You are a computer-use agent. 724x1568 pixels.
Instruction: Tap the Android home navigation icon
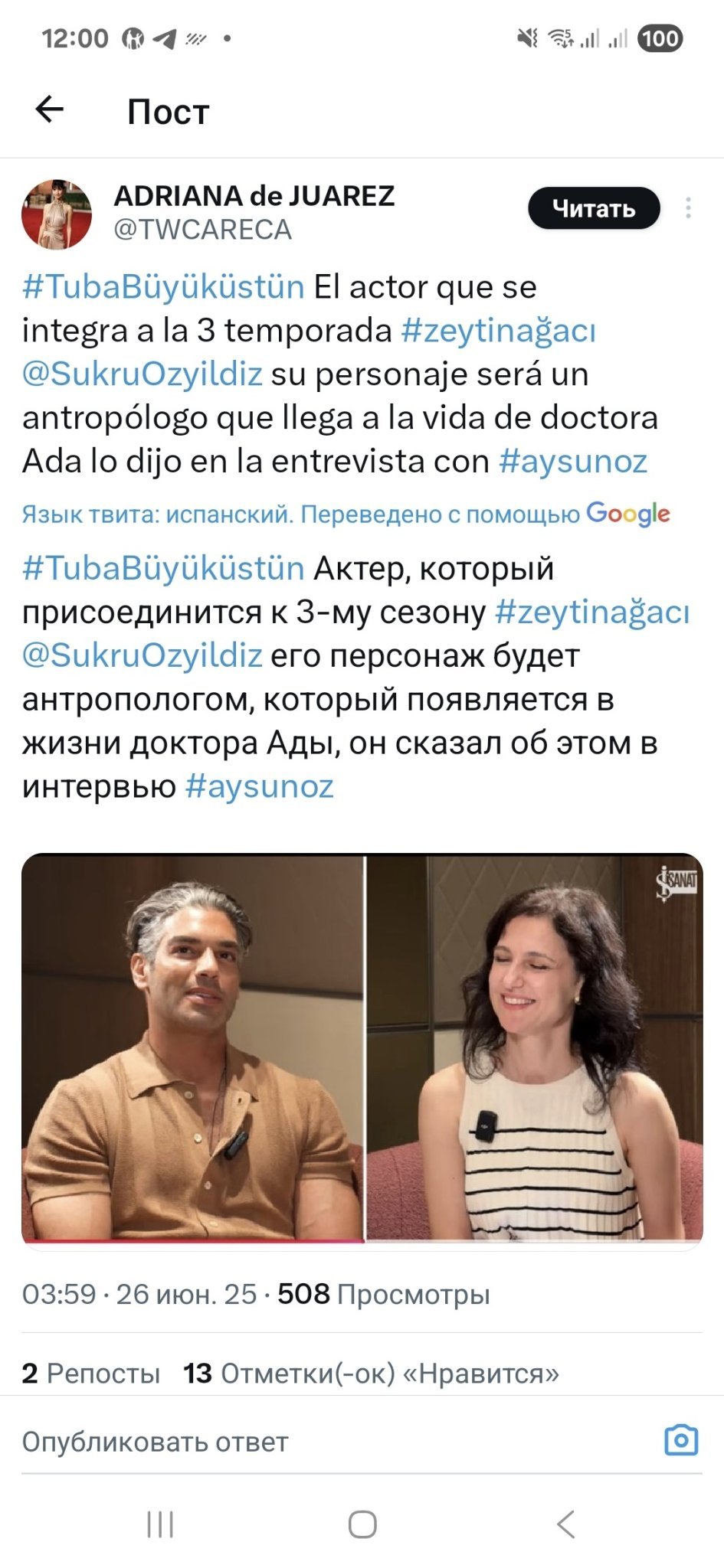[x=362, y=1524]
